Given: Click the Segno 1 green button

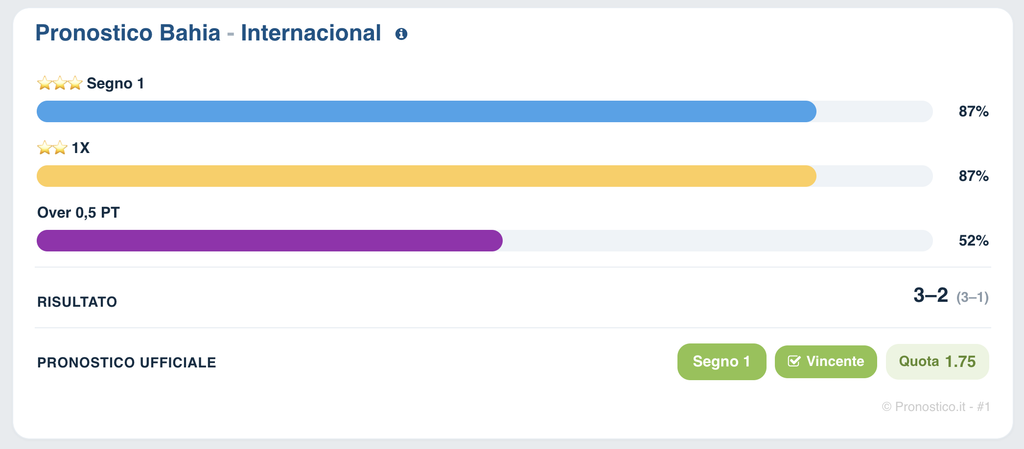Looking at the screenshot, I should [x=722, y=362].
